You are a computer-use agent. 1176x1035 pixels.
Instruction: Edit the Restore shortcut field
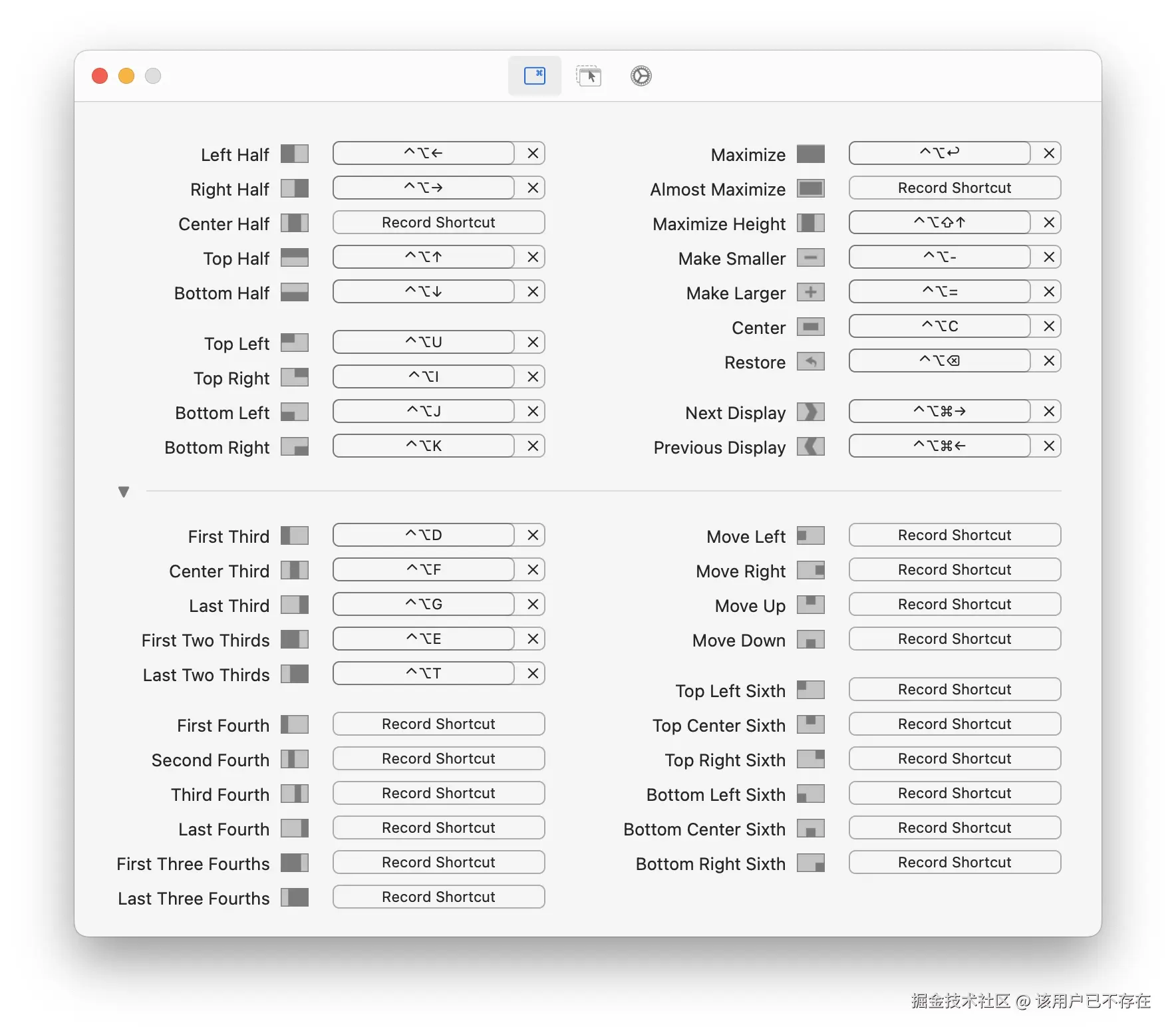coord(940,361)
